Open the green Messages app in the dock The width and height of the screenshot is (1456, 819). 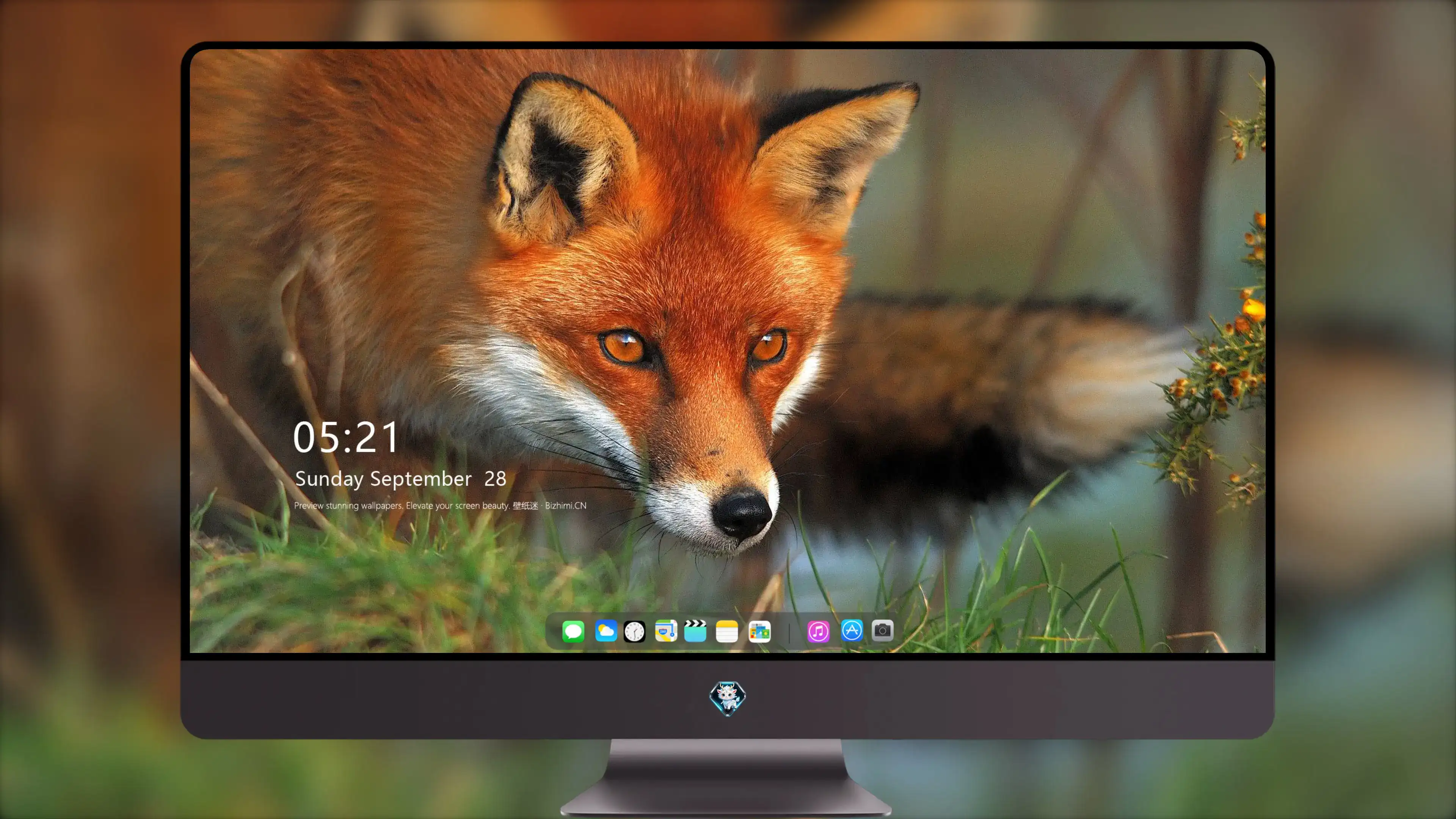[x=573, y=631]
